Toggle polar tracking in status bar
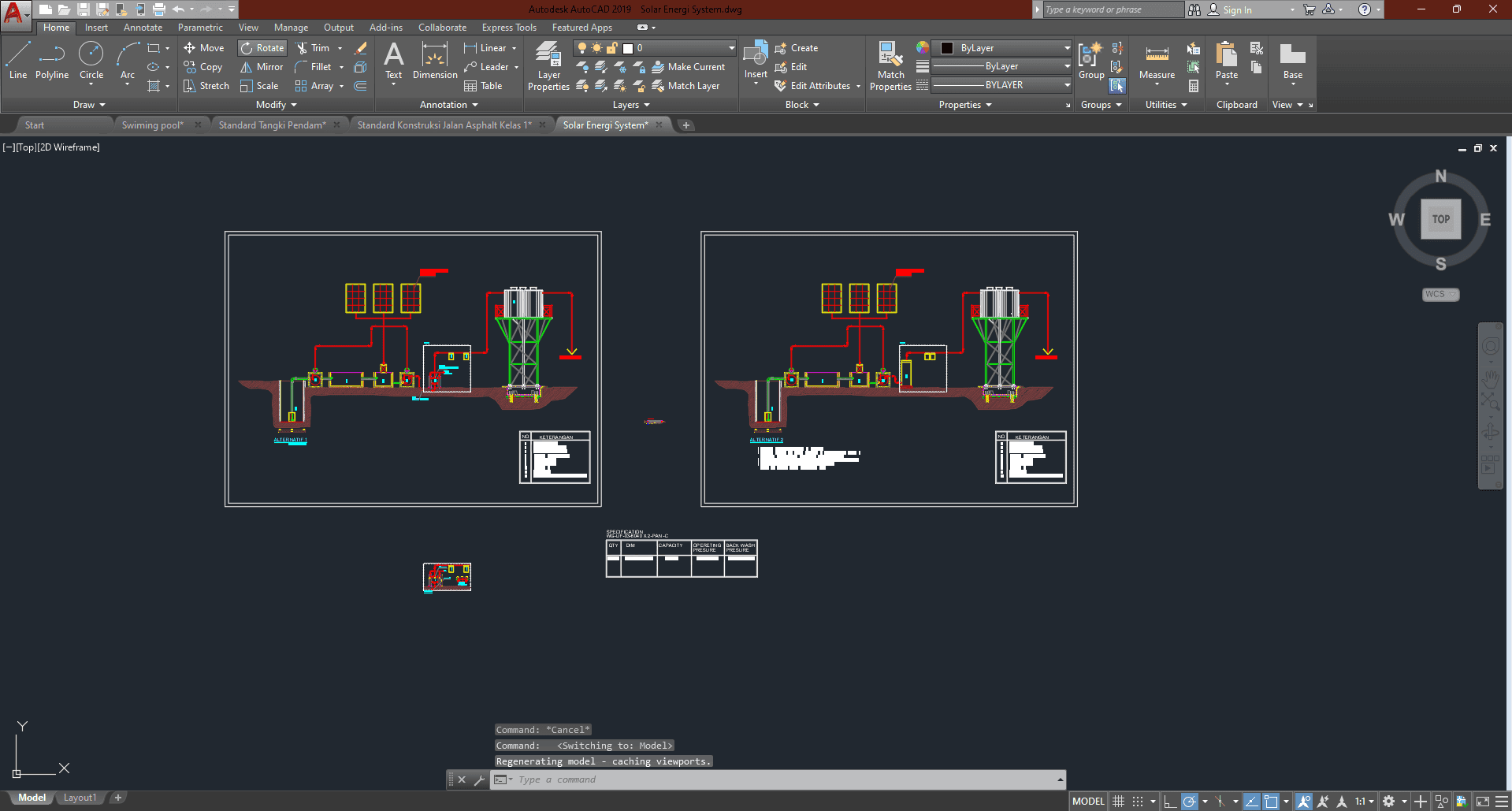 1190,802
